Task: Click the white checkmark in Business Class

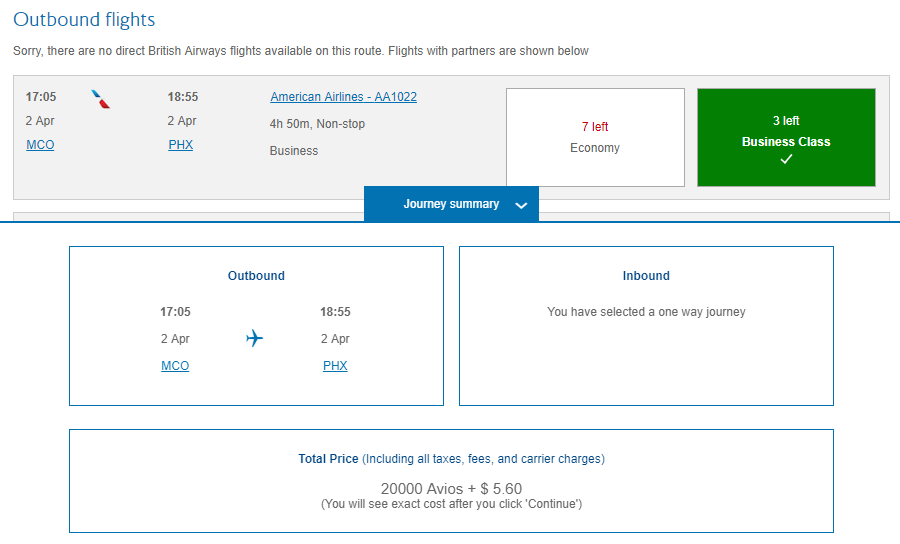Action: pos(786,160)
